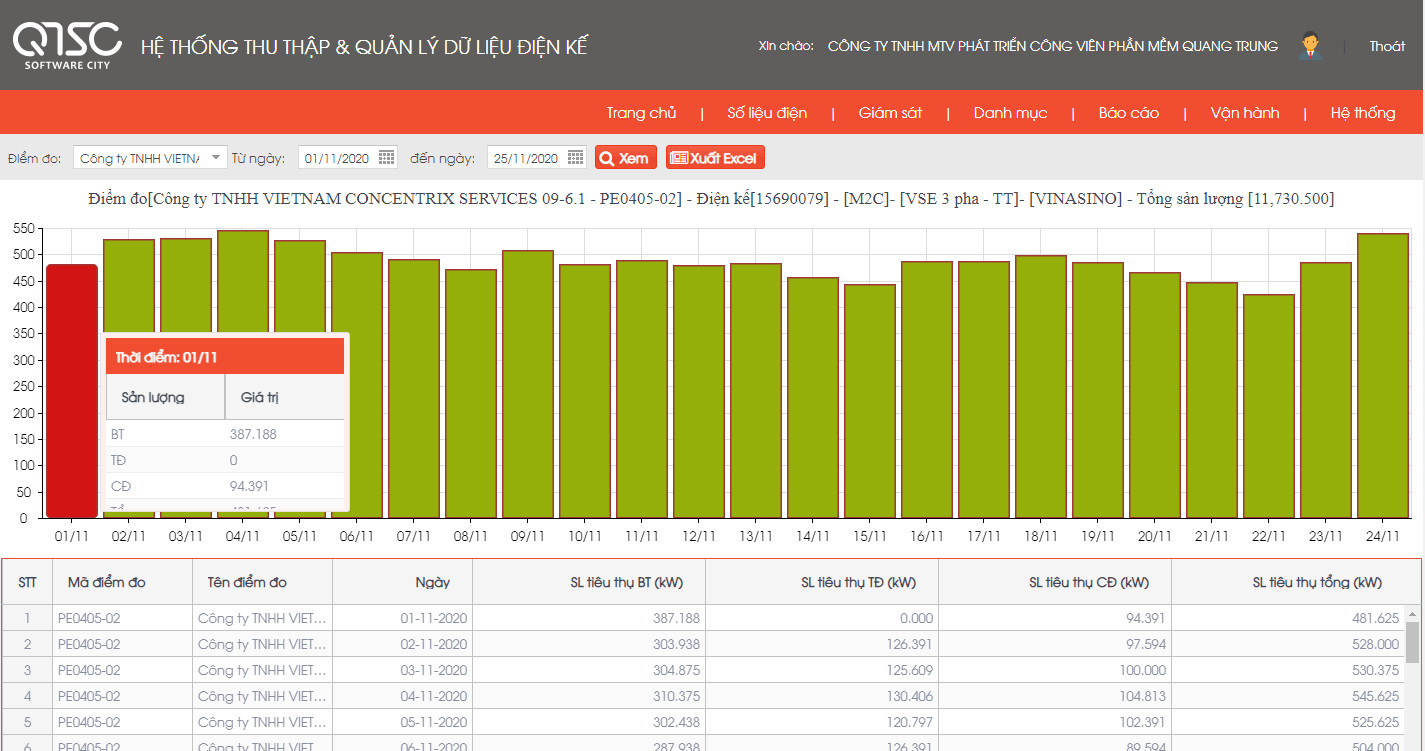1425x751 pixels.
Task: Select date cell 02-11-2020
Action: pos(402,644)
